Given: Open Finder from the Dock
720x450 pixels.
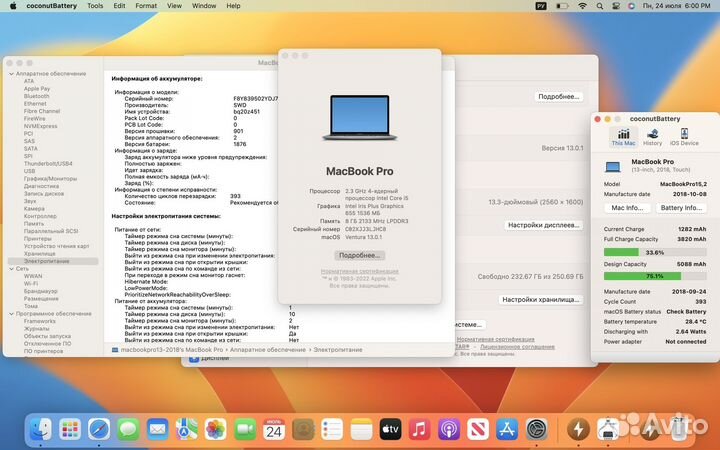Looking at the screenshot, I should 41,430.
